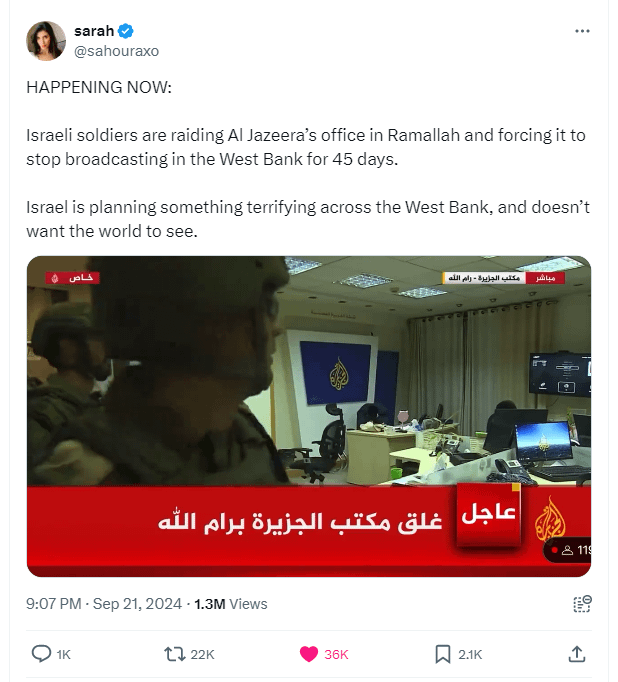Open the Al Jazeera raid video thumbnail

[x=309, y=416]
